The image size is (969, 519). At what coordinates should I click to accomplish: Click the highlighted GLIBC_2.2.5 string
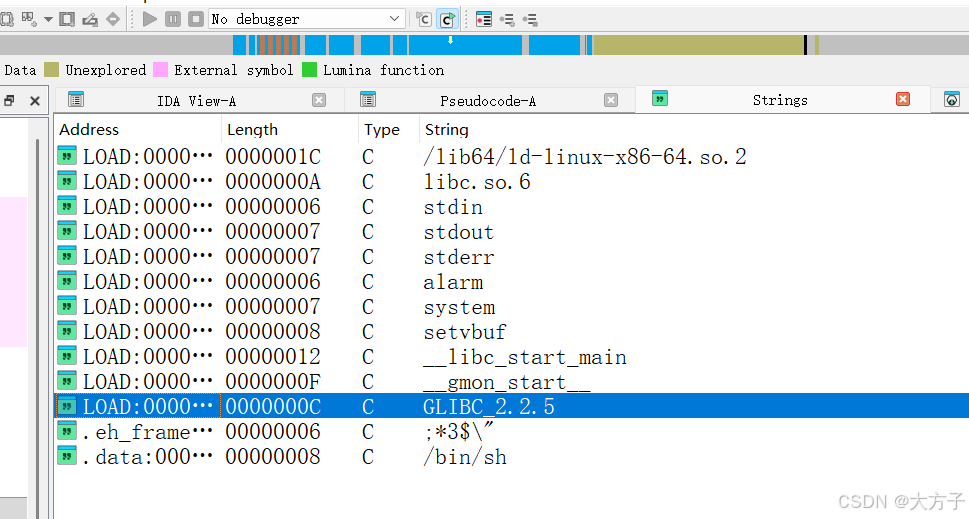click(x=489, y=407)
